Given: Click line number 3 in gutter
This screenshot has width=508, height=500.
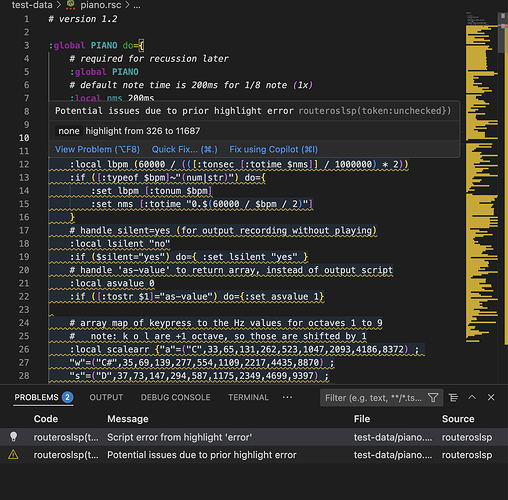Looking at the screenshot, I should coord(26,45).
